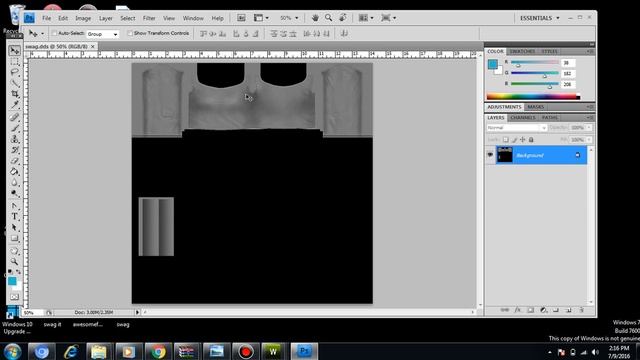Toggle lock position
This screenshot has height=360, width=640.
(x=522, y=140)
